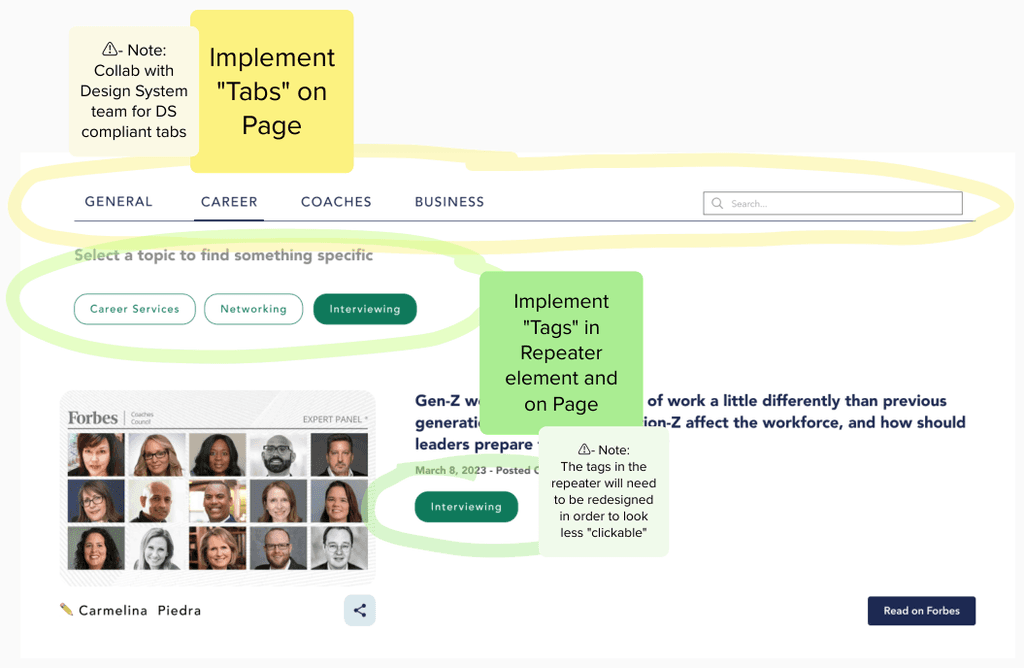Screen dimensions: 1024x668
Task: Enable the Career Services topic filter
Action: (x=134, y=309)
